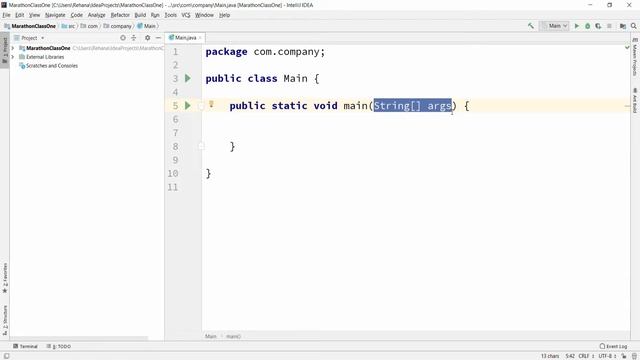Run the Main configuration with green play button

pos(577,26)
